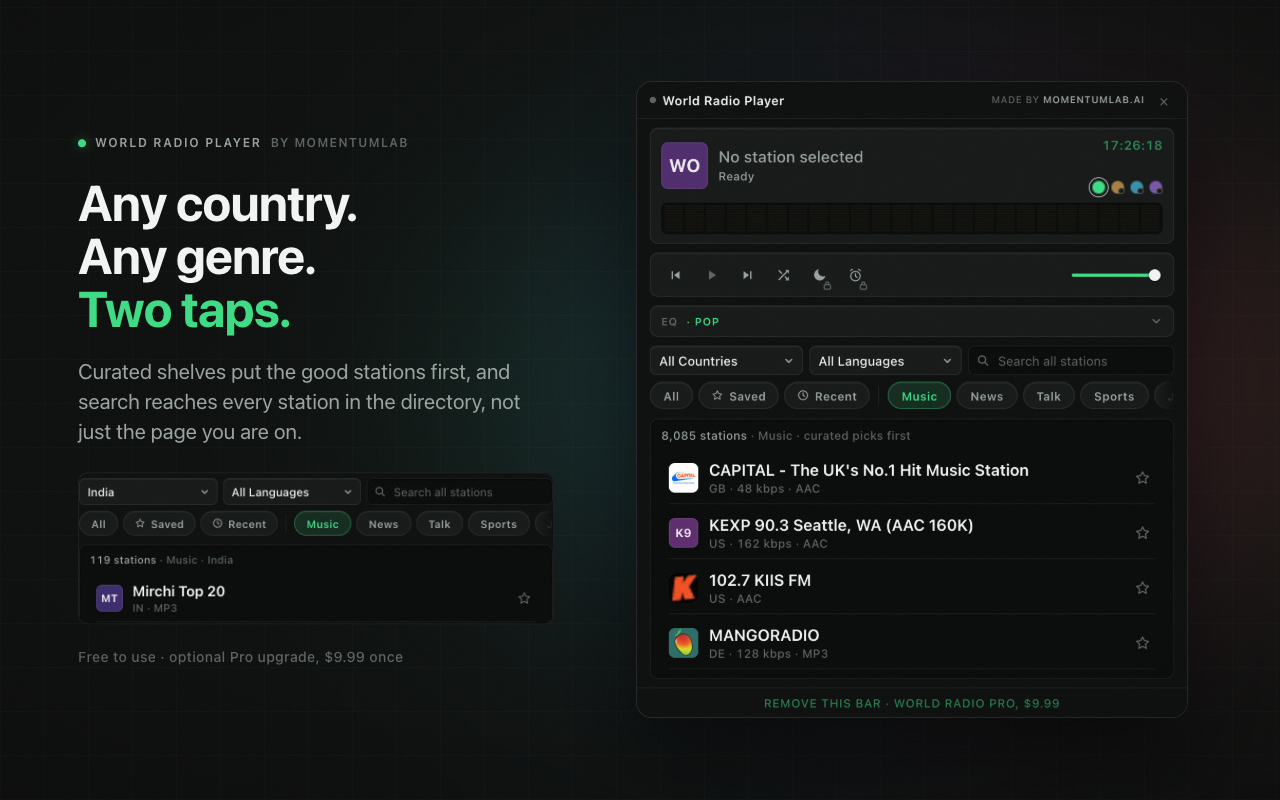Viewport: 1280px width, 800px height.
Task: Select the Recent chip in preview card
Action: pyautogui.click(x=239, y=524)
